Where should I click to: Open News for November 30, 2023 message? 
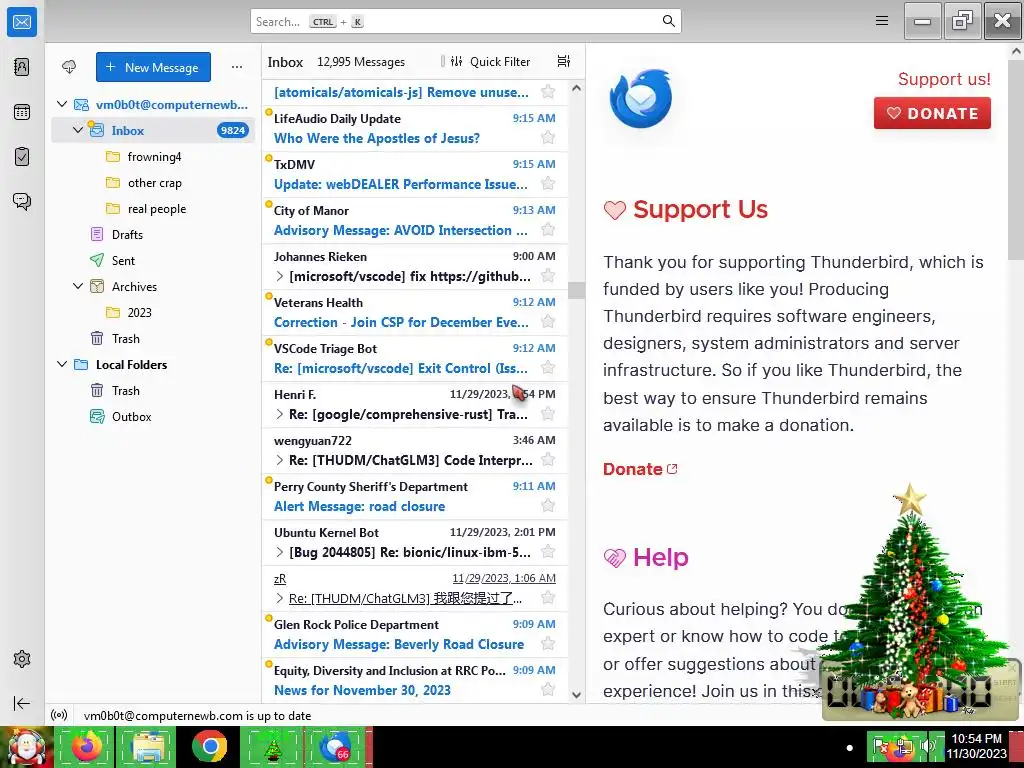coord(415,680)
